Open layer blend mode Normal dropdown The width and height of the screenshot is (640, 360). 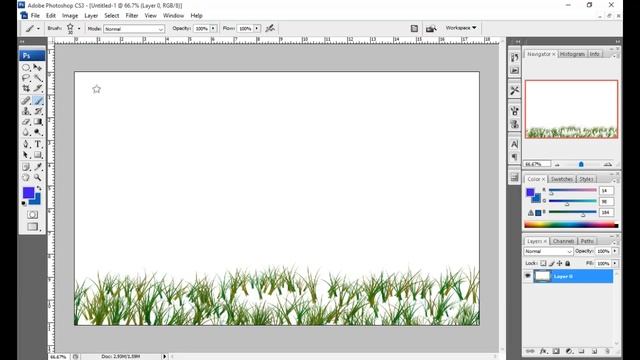pos(549,251)
